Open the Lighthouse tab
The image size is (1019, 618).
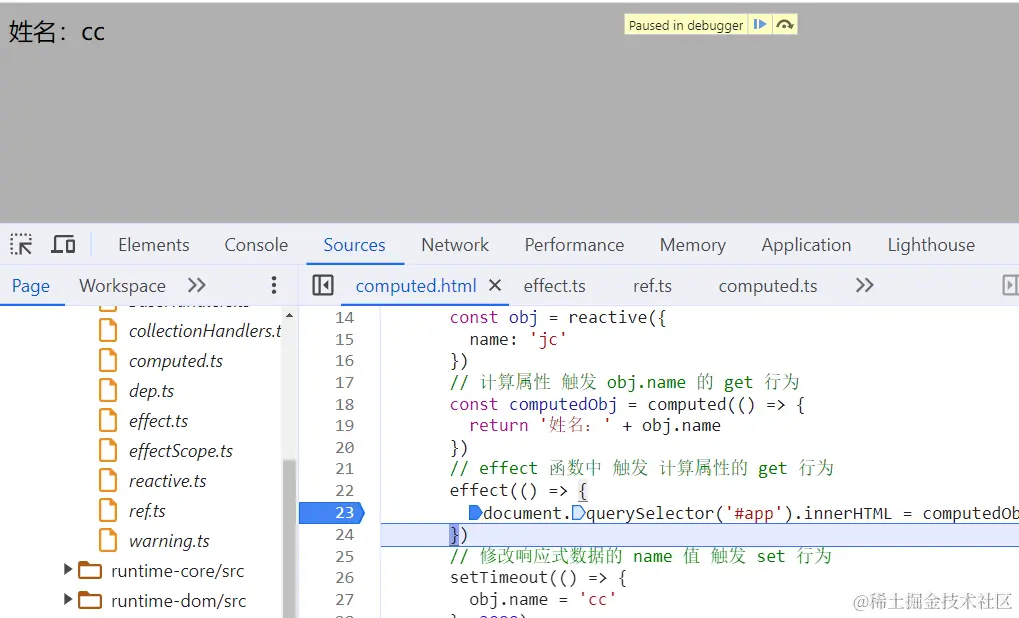pos(931,245)
